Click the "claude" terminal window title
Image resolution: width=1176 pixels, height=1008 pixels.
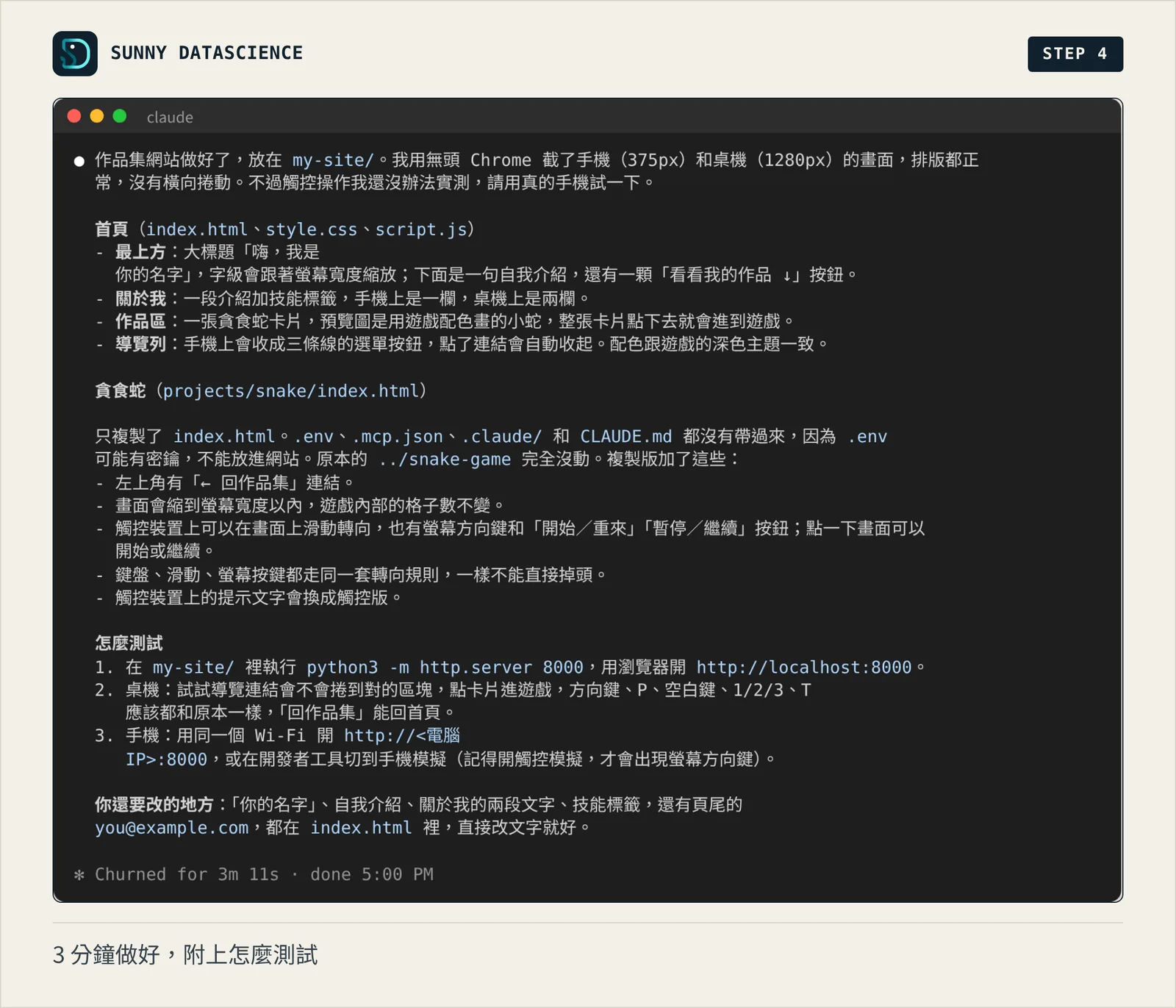(170, 117)
